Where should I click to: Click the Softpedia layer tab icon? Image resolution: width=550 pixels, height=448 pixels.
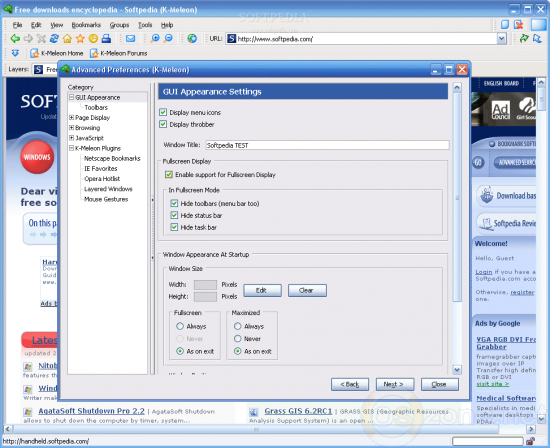pos(38,69)
